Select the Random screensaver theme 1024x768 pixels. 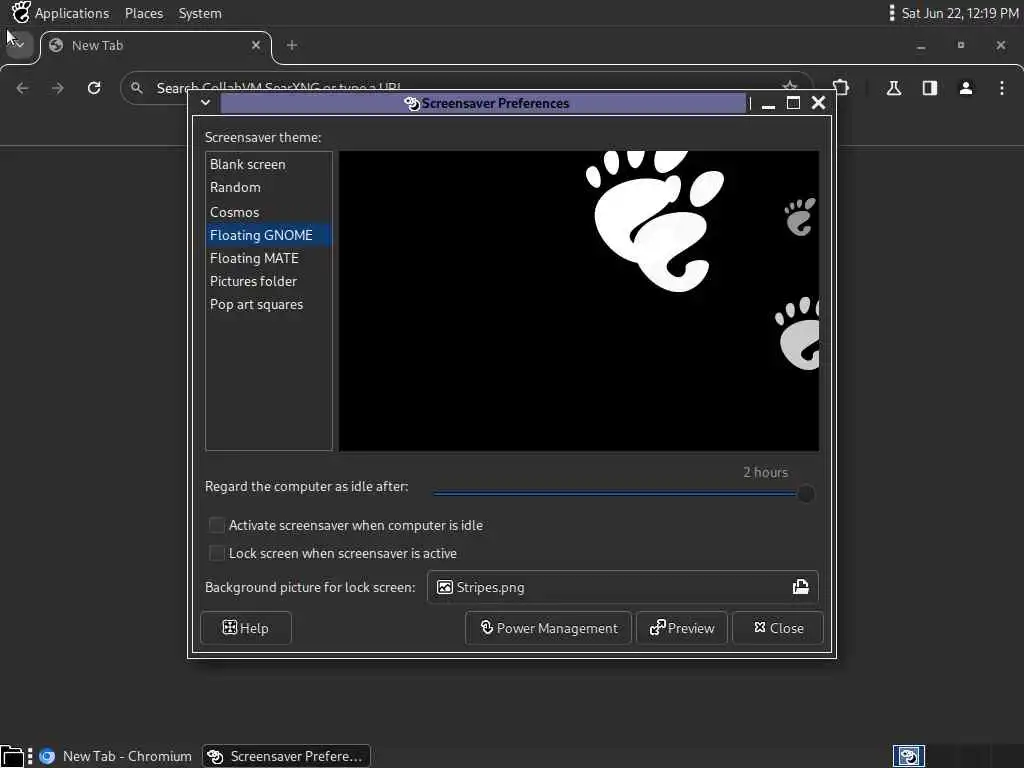pyautogui.click(x=268, y=187)
